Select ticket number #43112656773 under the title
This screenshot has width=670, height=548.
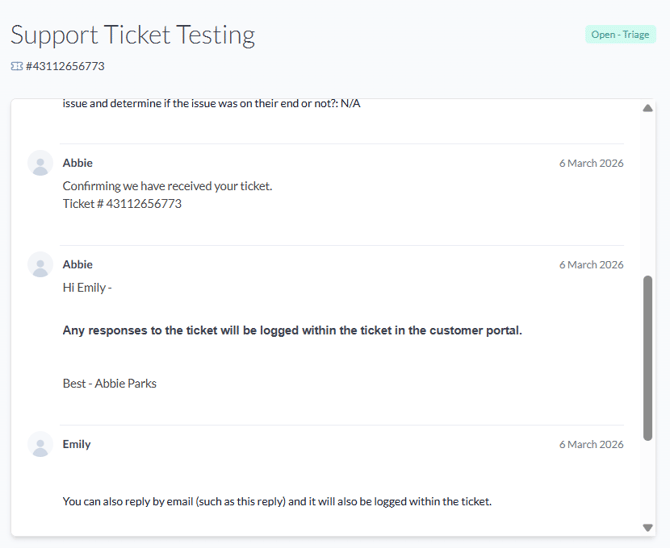pyautogui.click(x=65, y=66)
